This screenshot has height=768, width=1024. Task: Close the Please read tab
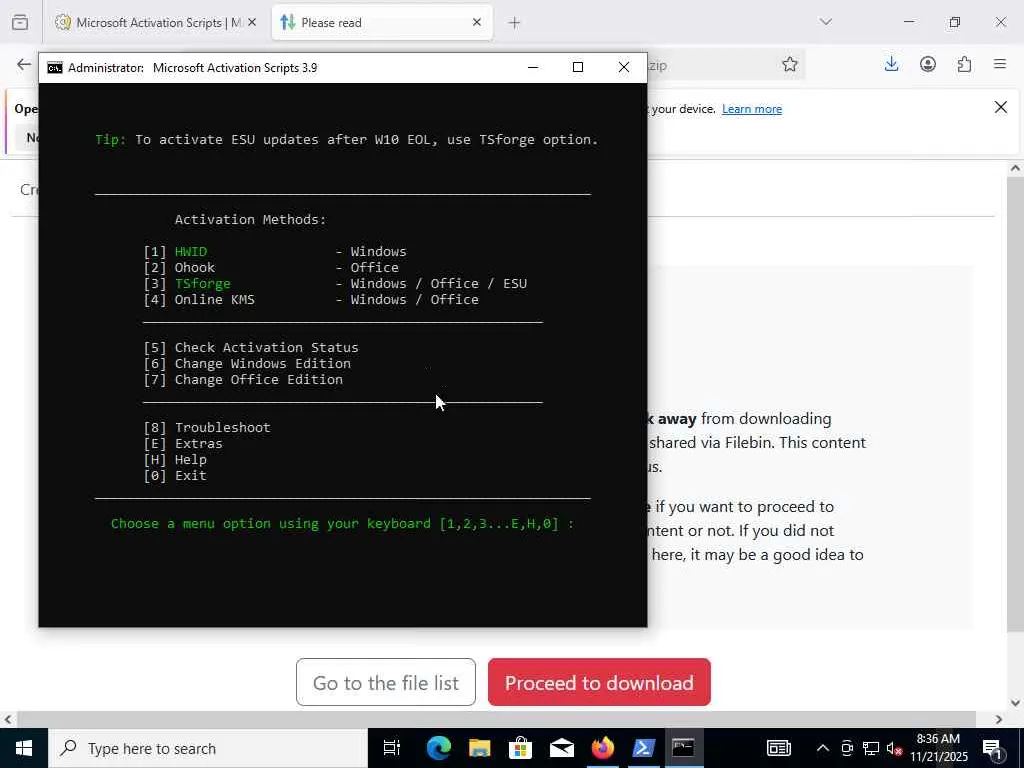[x=477, y=22]
